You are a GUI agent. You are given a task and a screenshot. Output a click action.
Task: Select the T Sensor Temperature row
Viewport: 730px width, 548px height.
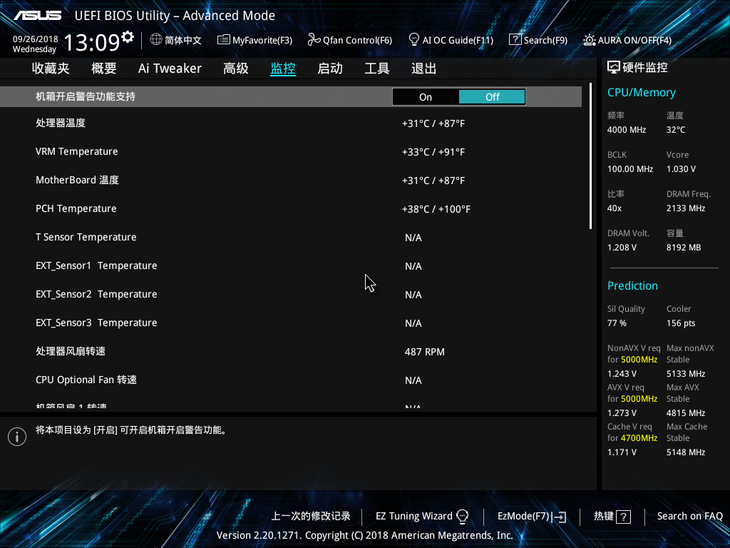tap(291, 237)
